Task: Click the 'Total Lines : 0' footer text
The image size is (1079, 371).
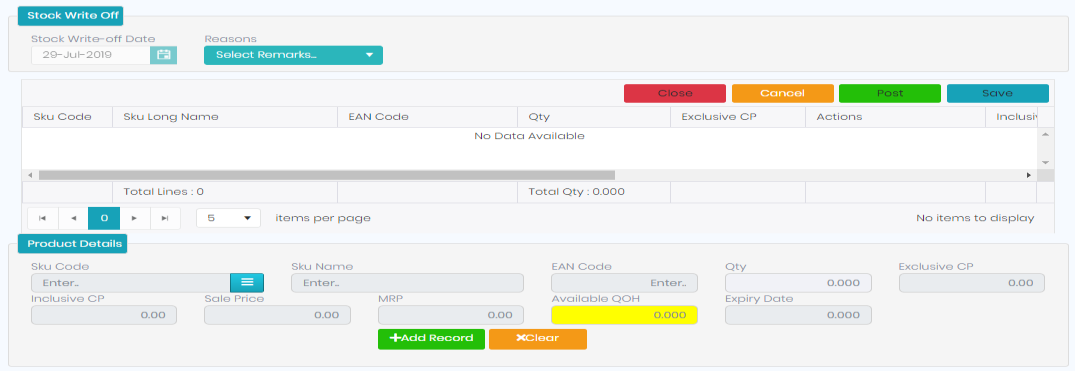Action: pos(163,192)
